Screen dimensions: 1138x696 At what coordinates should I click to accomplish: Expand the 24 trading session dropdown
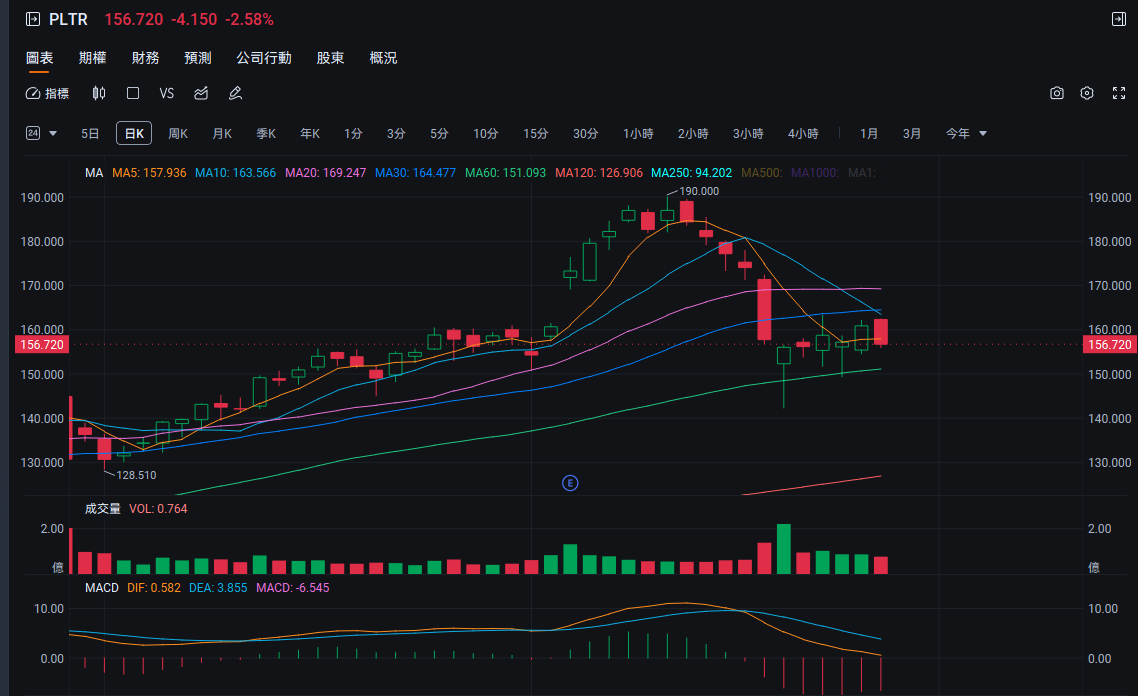point(42,133)
